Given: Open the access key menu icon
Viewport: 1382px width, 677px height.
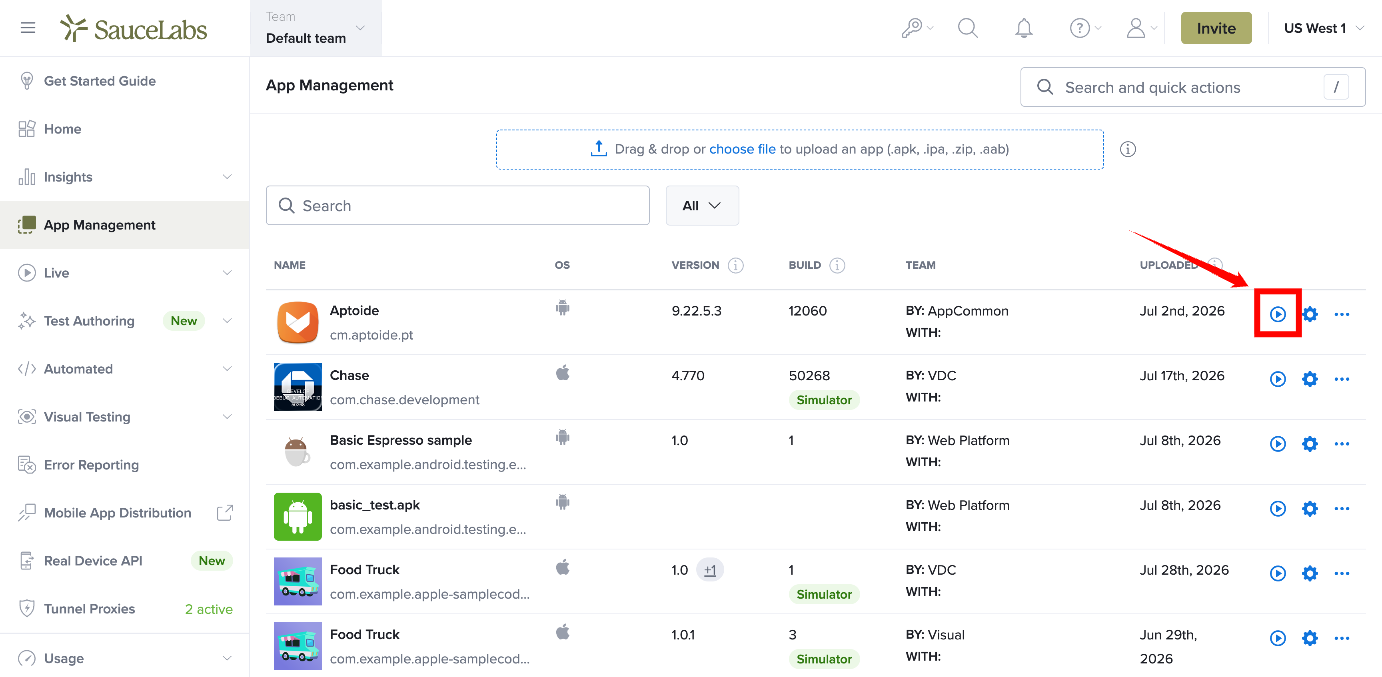Looking at the screenshot, I should (912, 28).
